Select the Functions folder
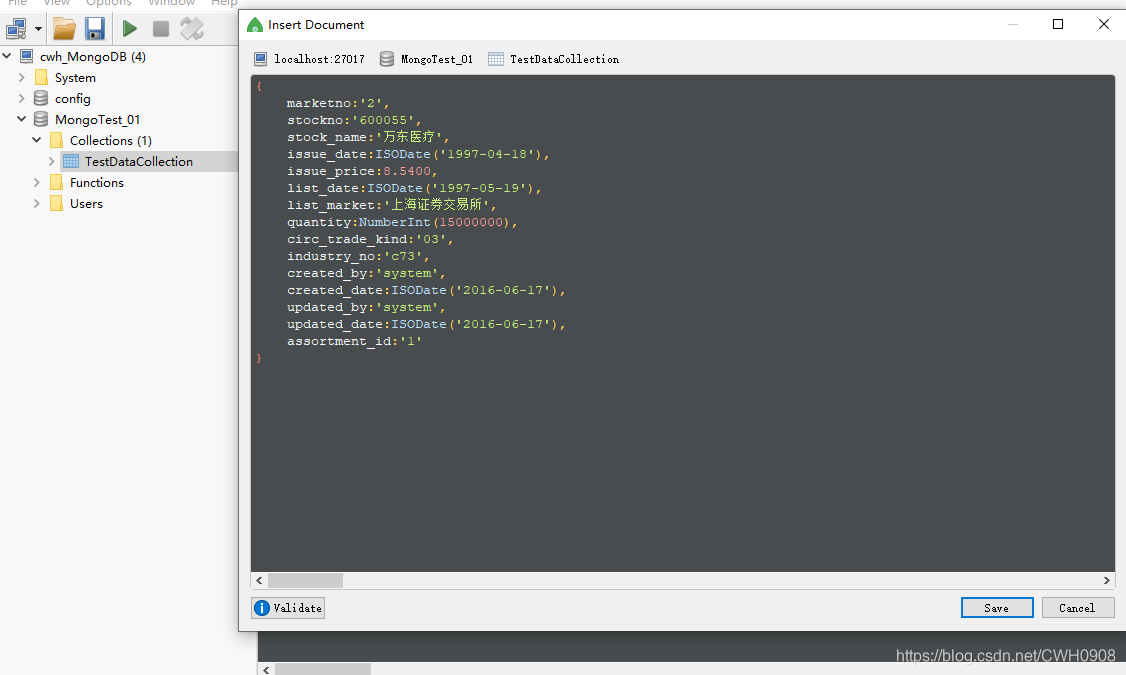The image size is (1126, 675). pos(97,182)
